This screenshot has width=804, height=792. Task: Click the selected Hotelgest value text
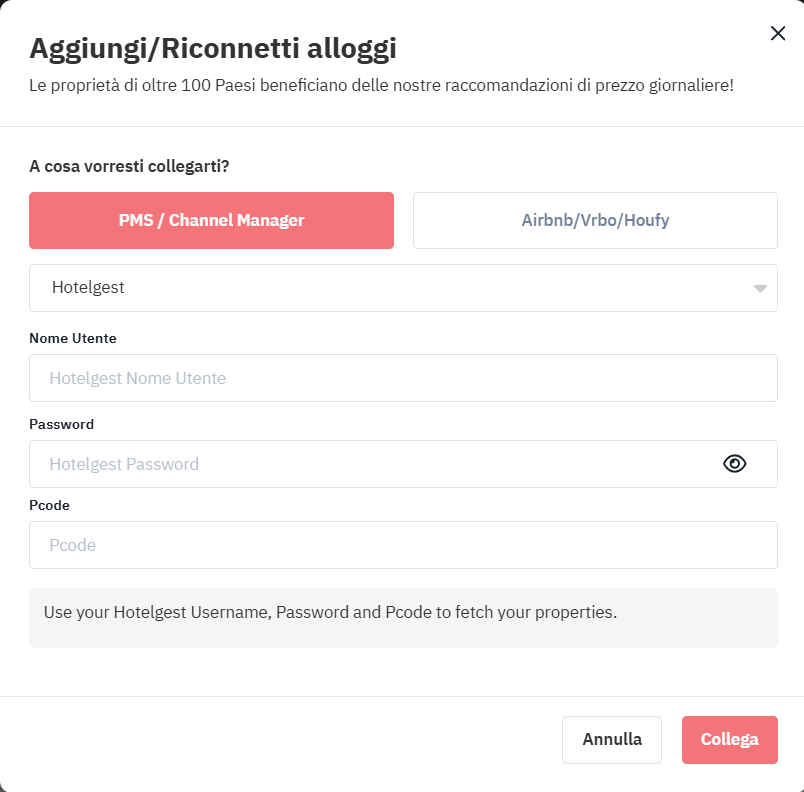(88, 288)
